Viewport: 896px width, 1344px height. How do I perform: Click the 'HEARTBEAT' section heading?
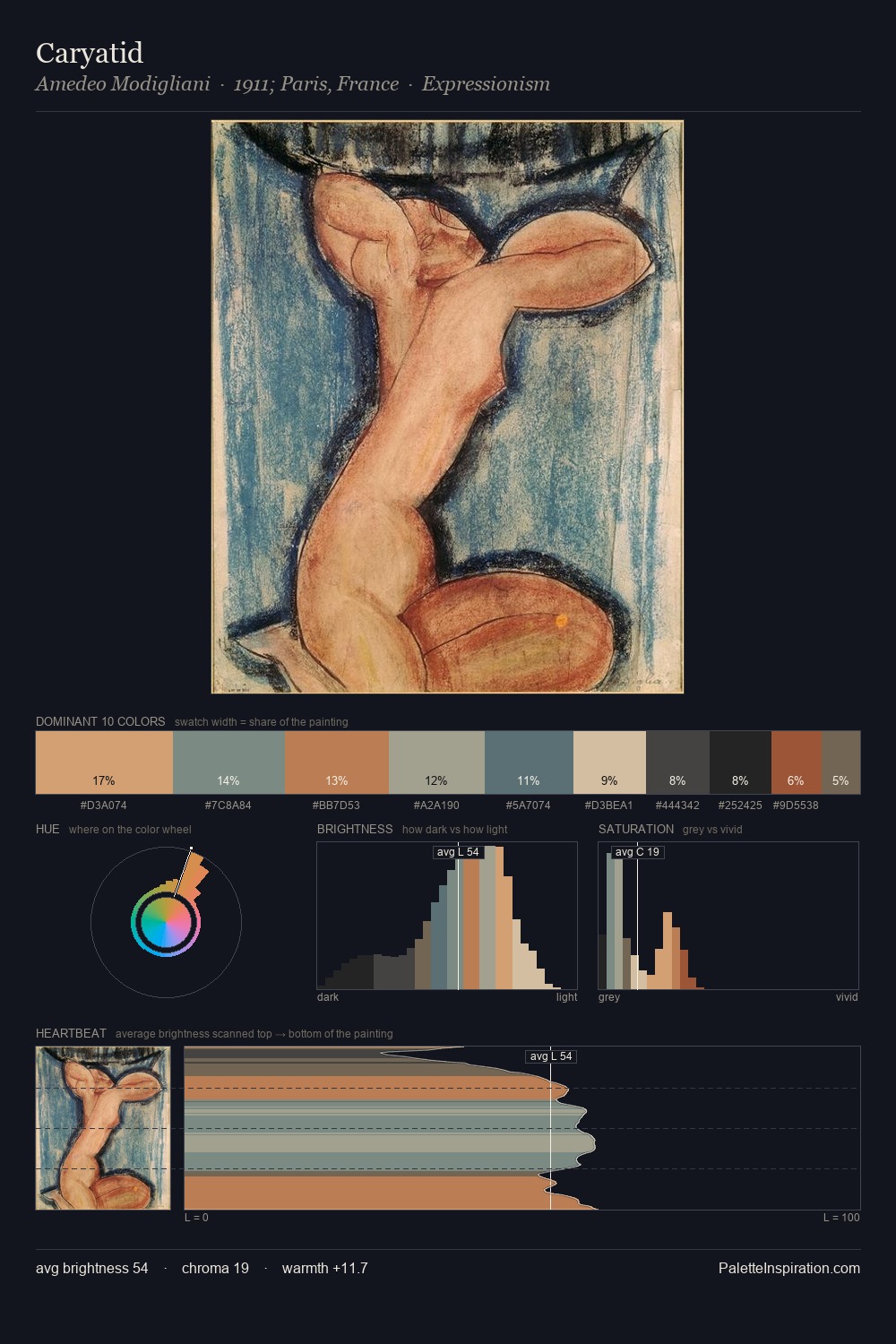pyautogui.click(x=71, y=1033)
